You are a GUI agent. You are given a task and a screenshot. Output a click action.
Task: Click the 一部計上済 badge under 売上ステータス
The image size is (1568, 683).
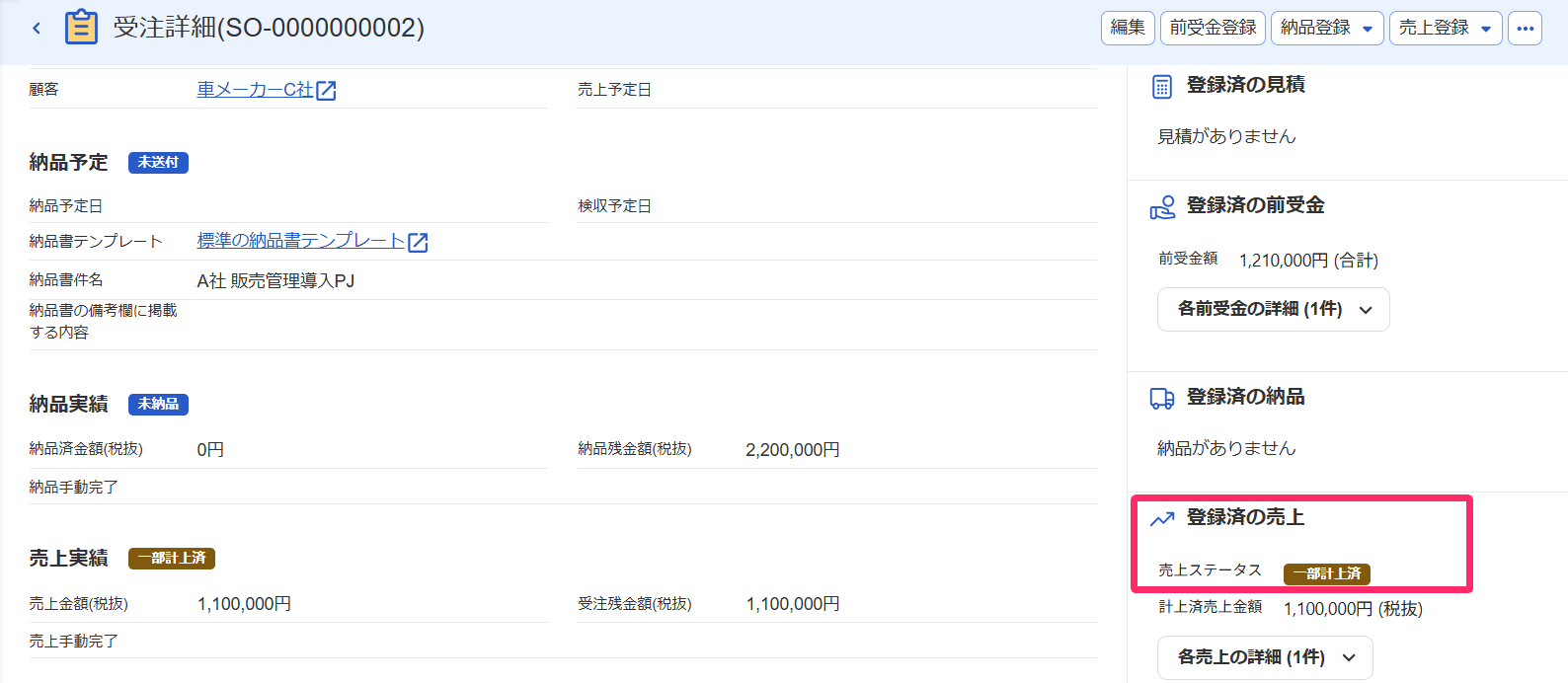(1327, 573)
